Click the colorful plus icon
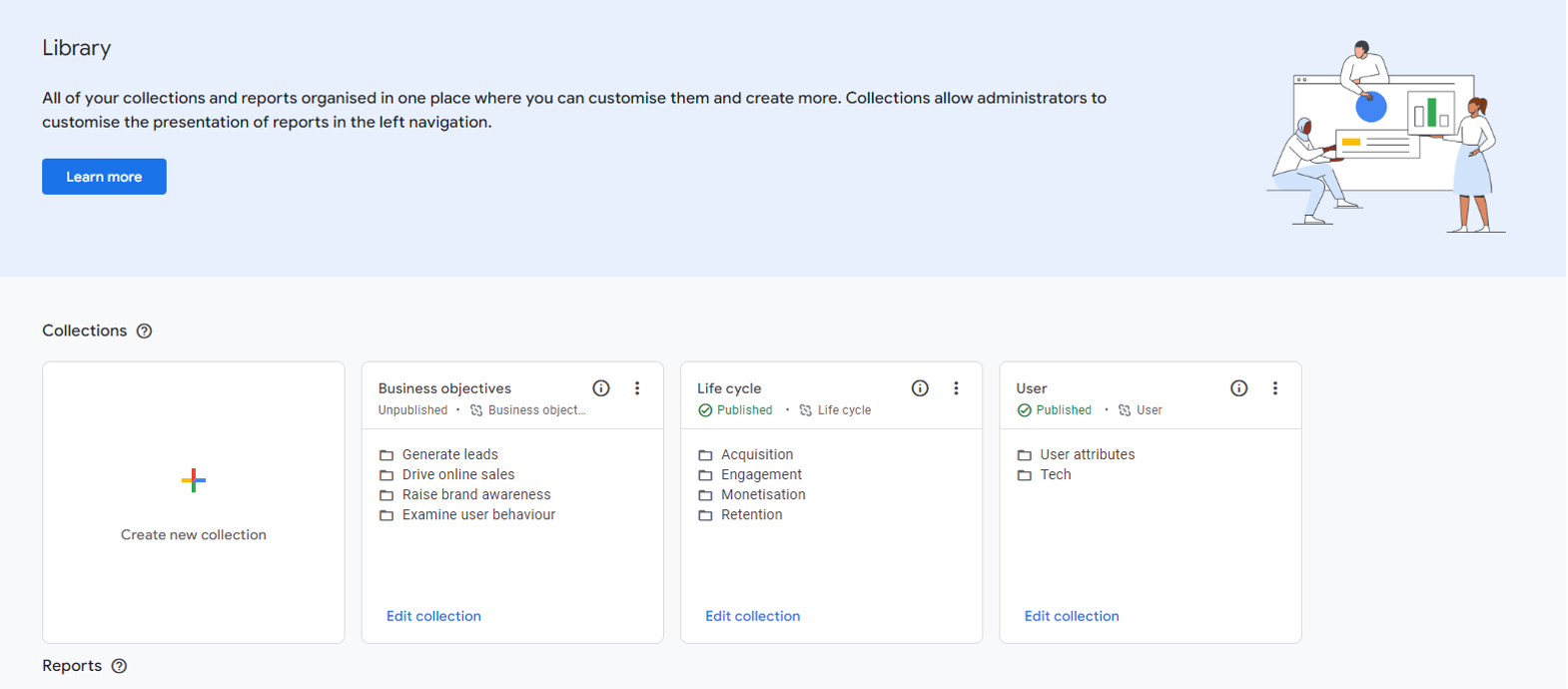The width and height of the screenshot is (1568, 689). (x=194, y=480)
